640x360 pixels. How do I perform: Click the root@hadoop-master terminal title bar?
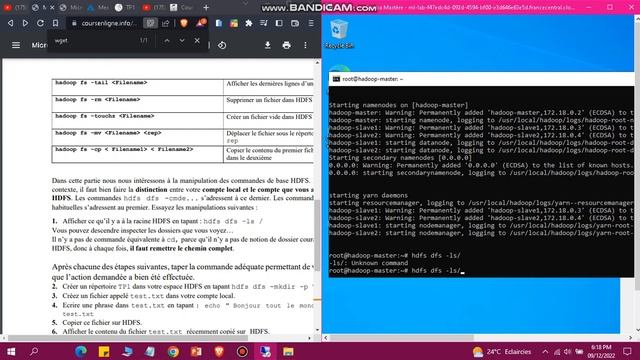click(482, 79)
